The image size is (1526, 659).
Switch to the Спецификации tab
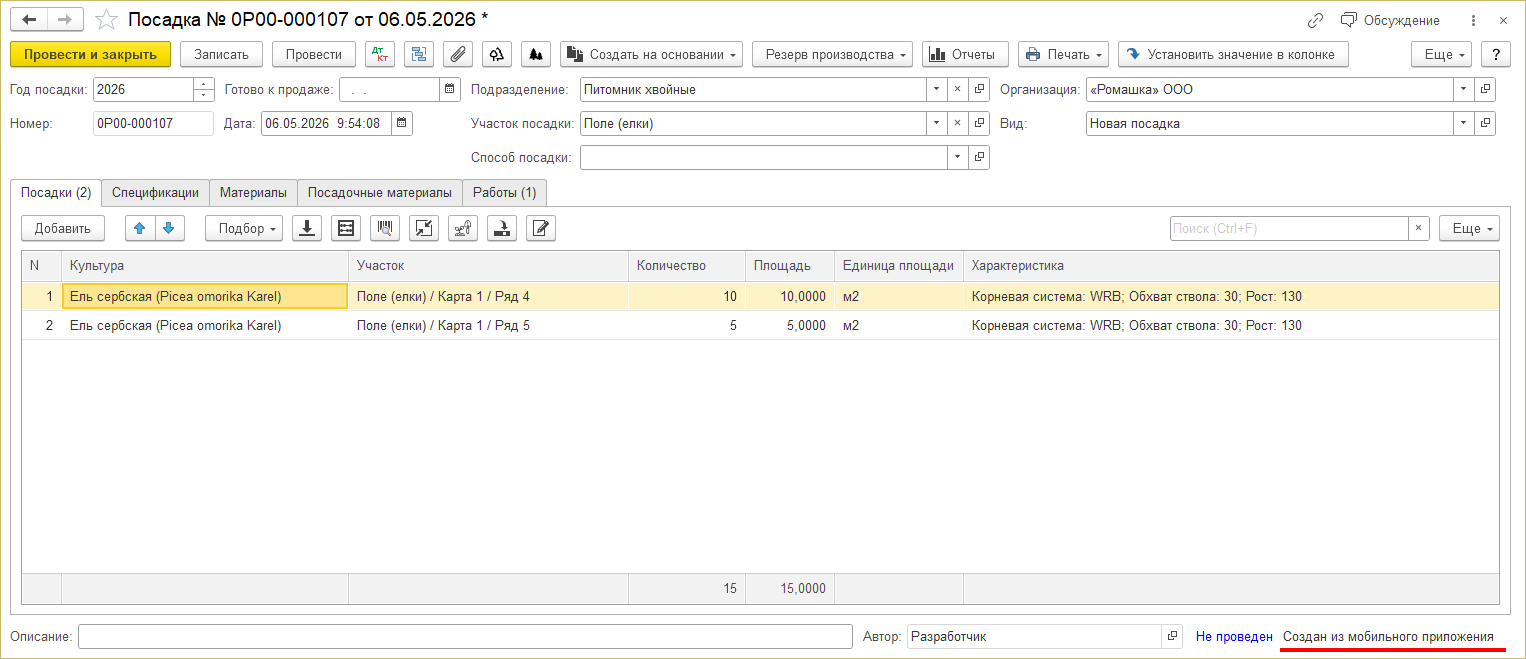[x=155, y=192]
